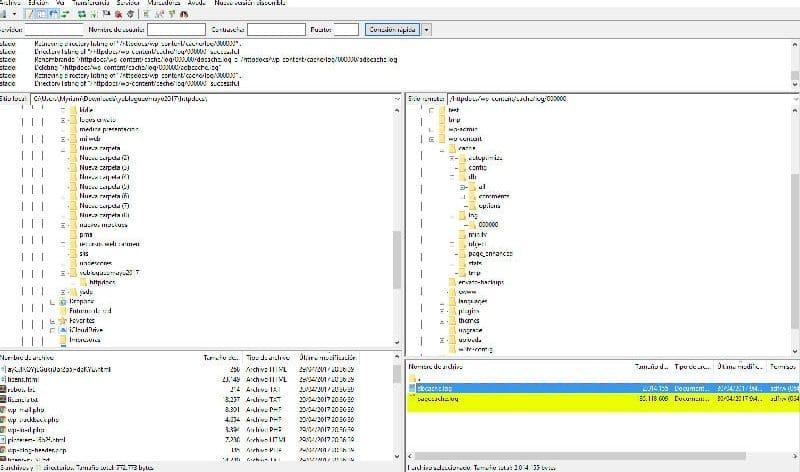Click the process queue toolbar icon
Viewport: 800px width, 472px height.
tap(94, 14)
